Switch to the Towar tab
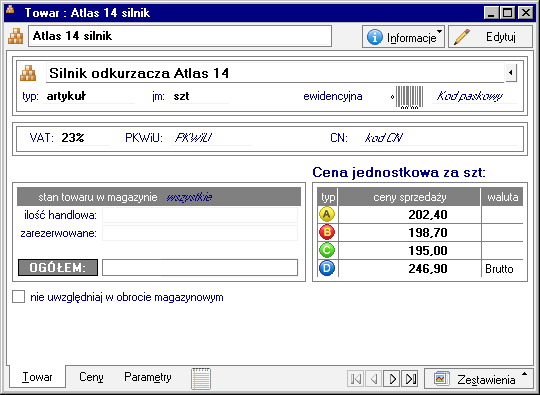 [37, 377]
